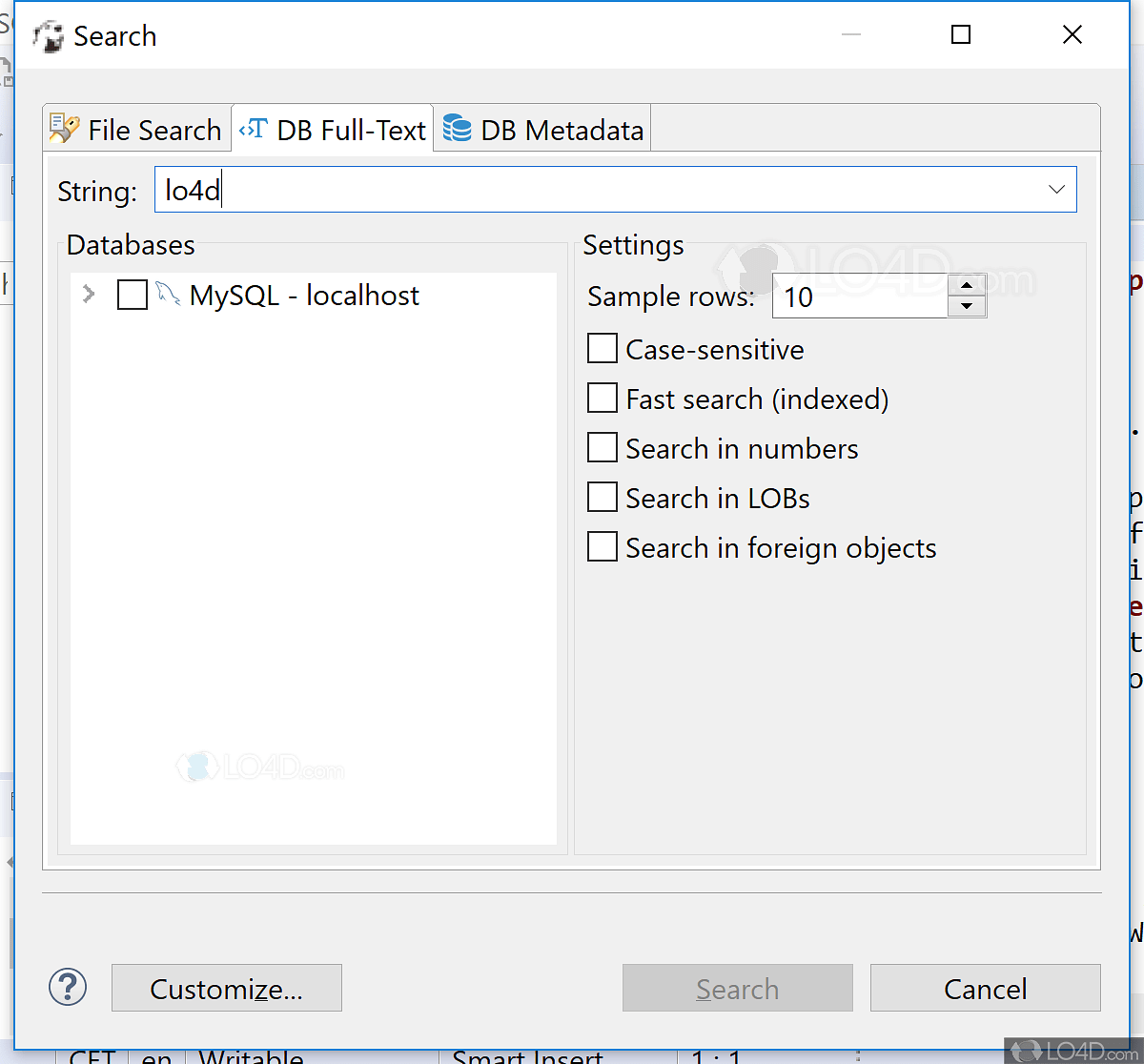Click the DB Full-Text tab icon
Image resolution: width=1144 pixels, height=1064 pixels.
[254, 128]
